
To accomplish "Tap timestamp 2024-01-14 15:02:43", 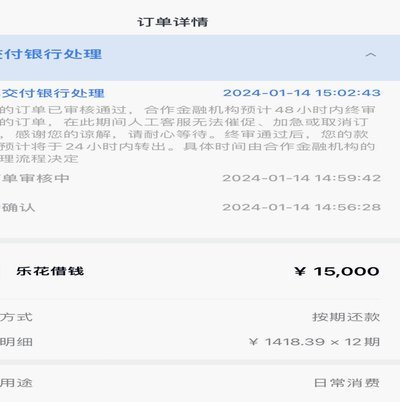I will (302, 93).
